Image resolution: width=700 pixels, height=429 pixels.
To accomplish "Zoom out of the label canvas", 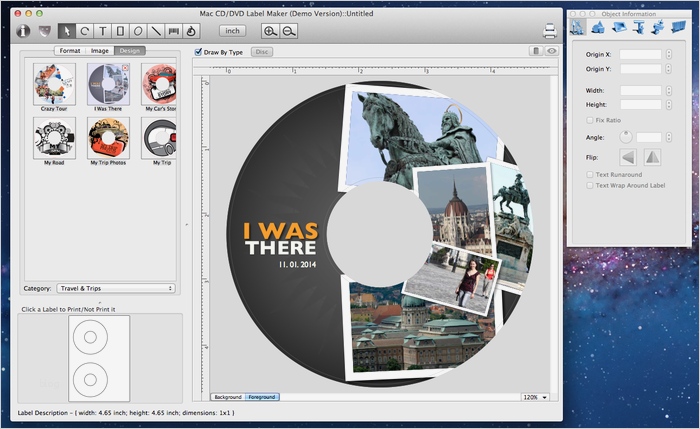I will pyautogui.click(x=289, y=31).
